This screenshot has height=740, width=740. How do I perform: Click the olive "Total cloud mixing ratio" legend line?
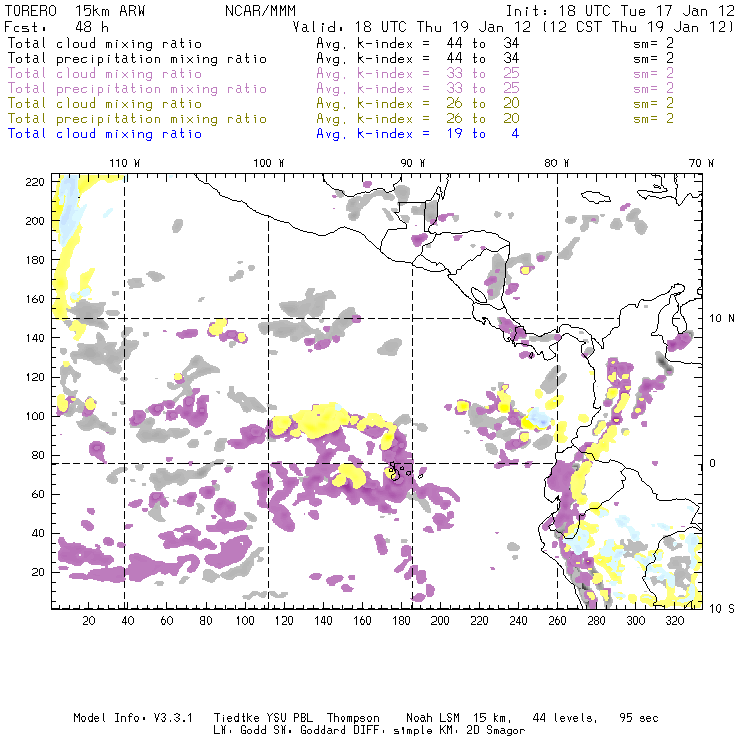(105, 103)
